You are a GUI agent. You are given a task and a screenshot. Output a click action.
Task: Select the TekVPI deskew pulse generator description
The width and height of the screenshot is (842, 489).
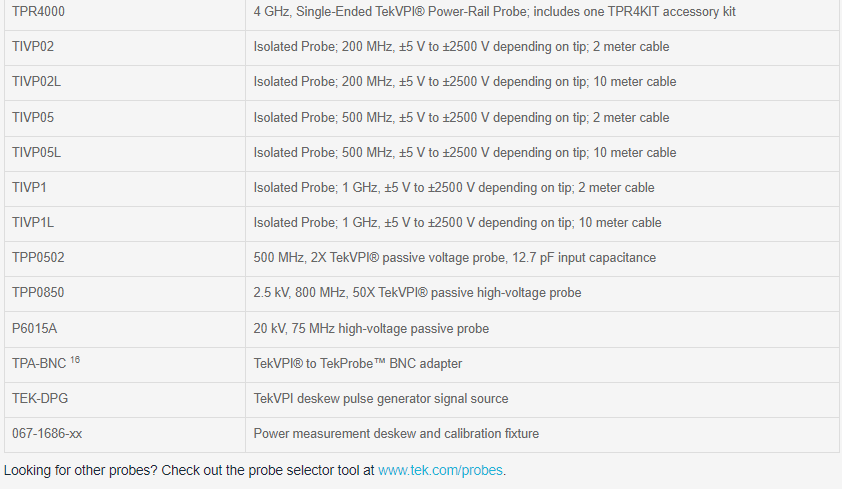(x=380, y=399)
